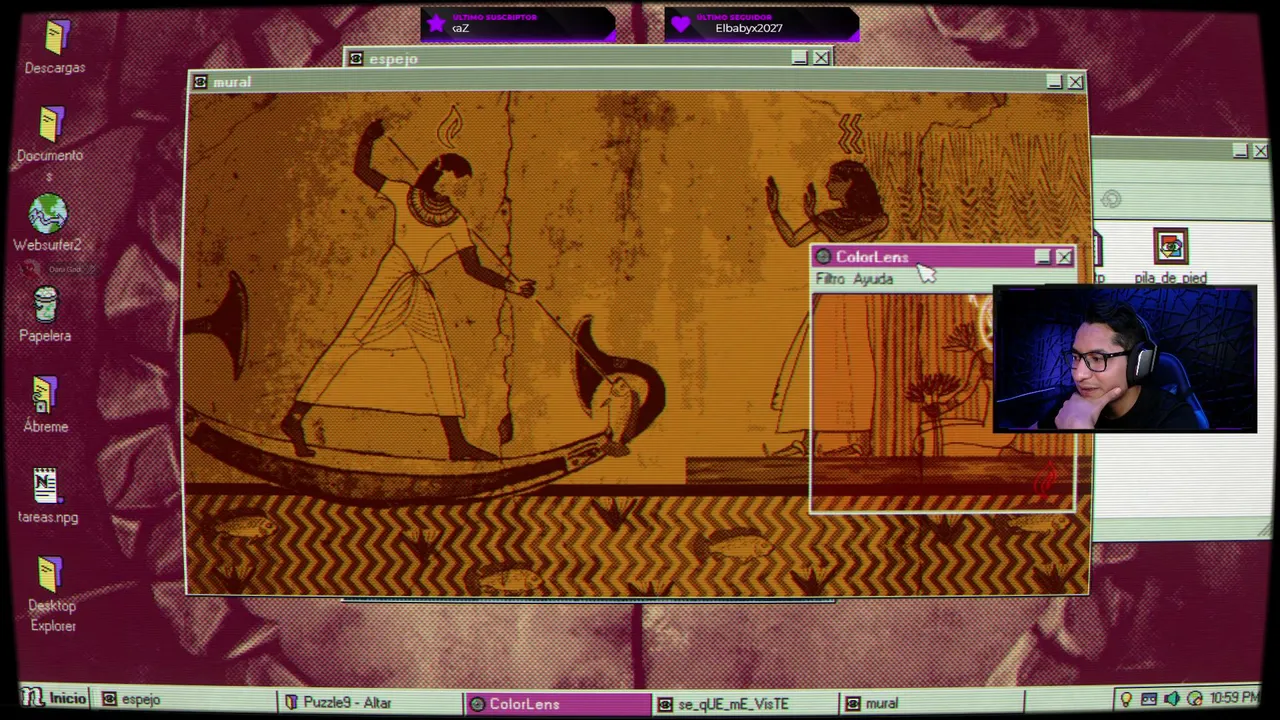Screen dimensions: 1280x720
Task: Open the tareas.npg file icon
Action: tap(47, 496)
